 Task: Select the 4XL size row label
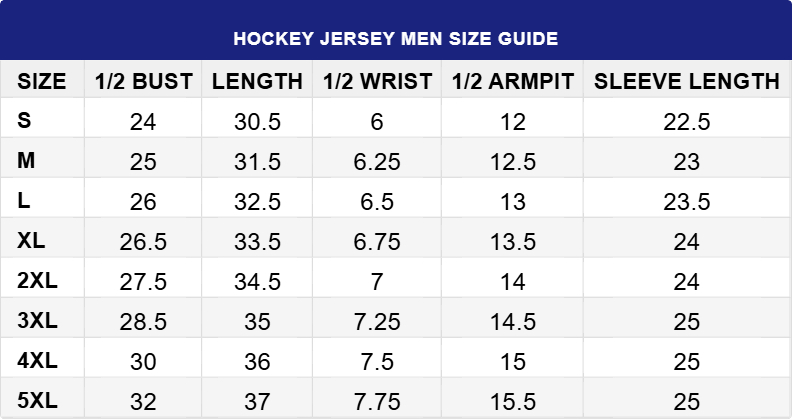[x=38, y=361]
